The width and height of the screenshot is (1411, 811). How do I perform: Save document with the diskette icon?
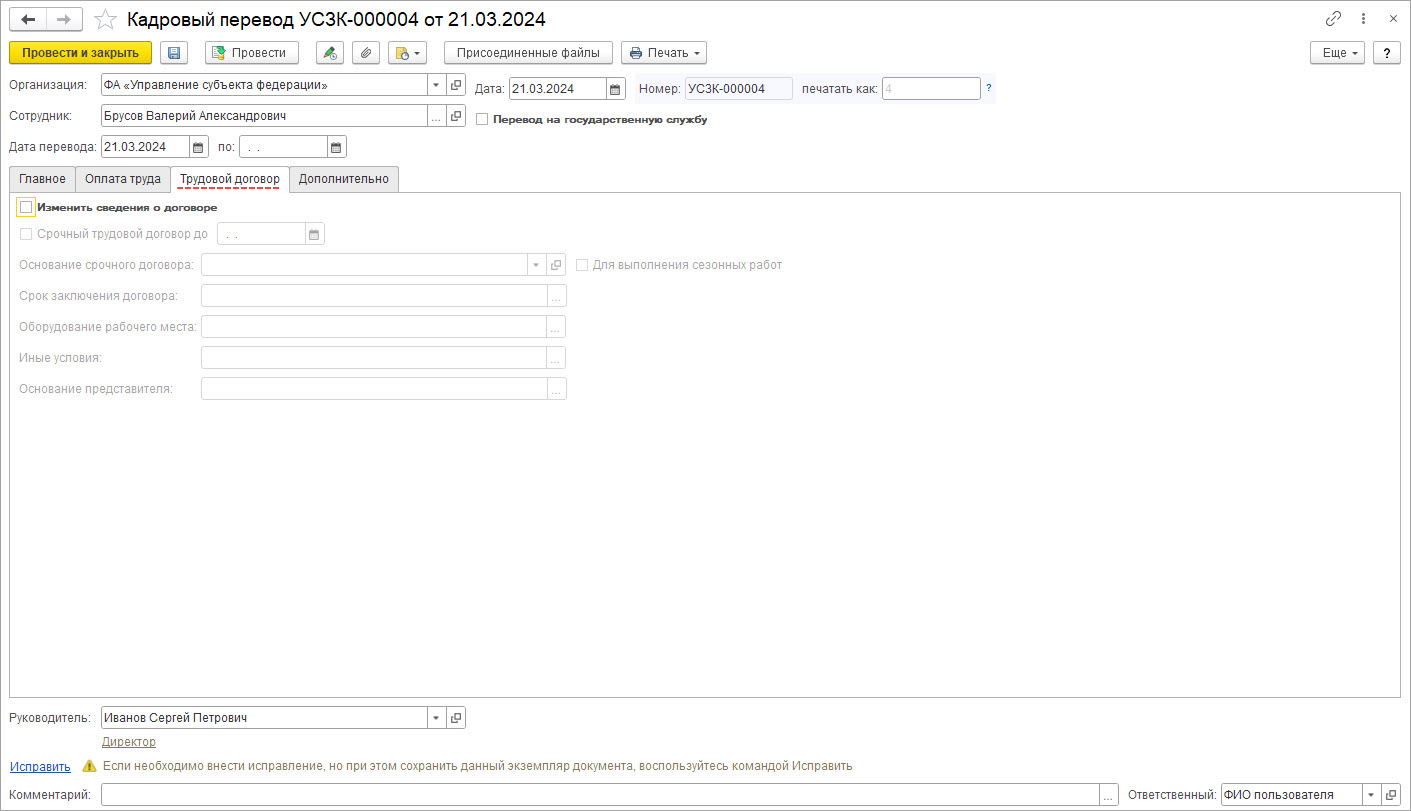pyautogui.click(x=174, y=53)
